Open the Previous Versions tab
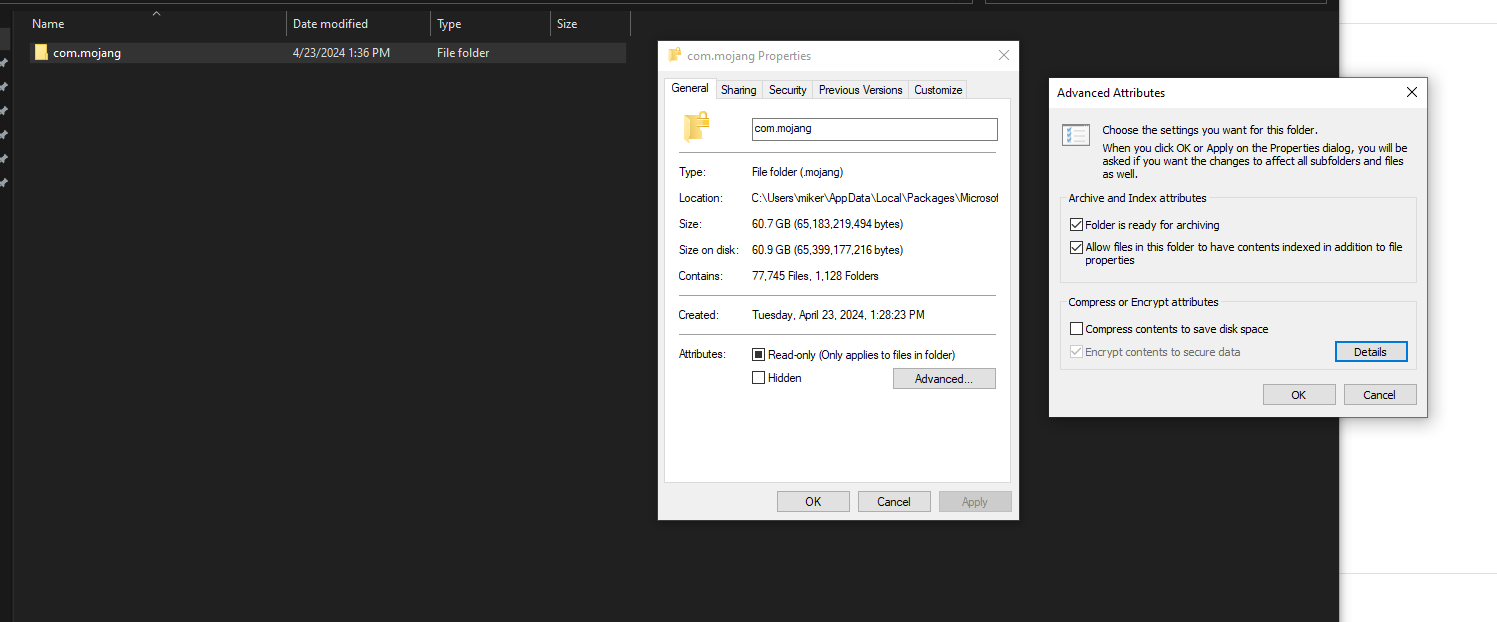 click(x=860, y=90)
